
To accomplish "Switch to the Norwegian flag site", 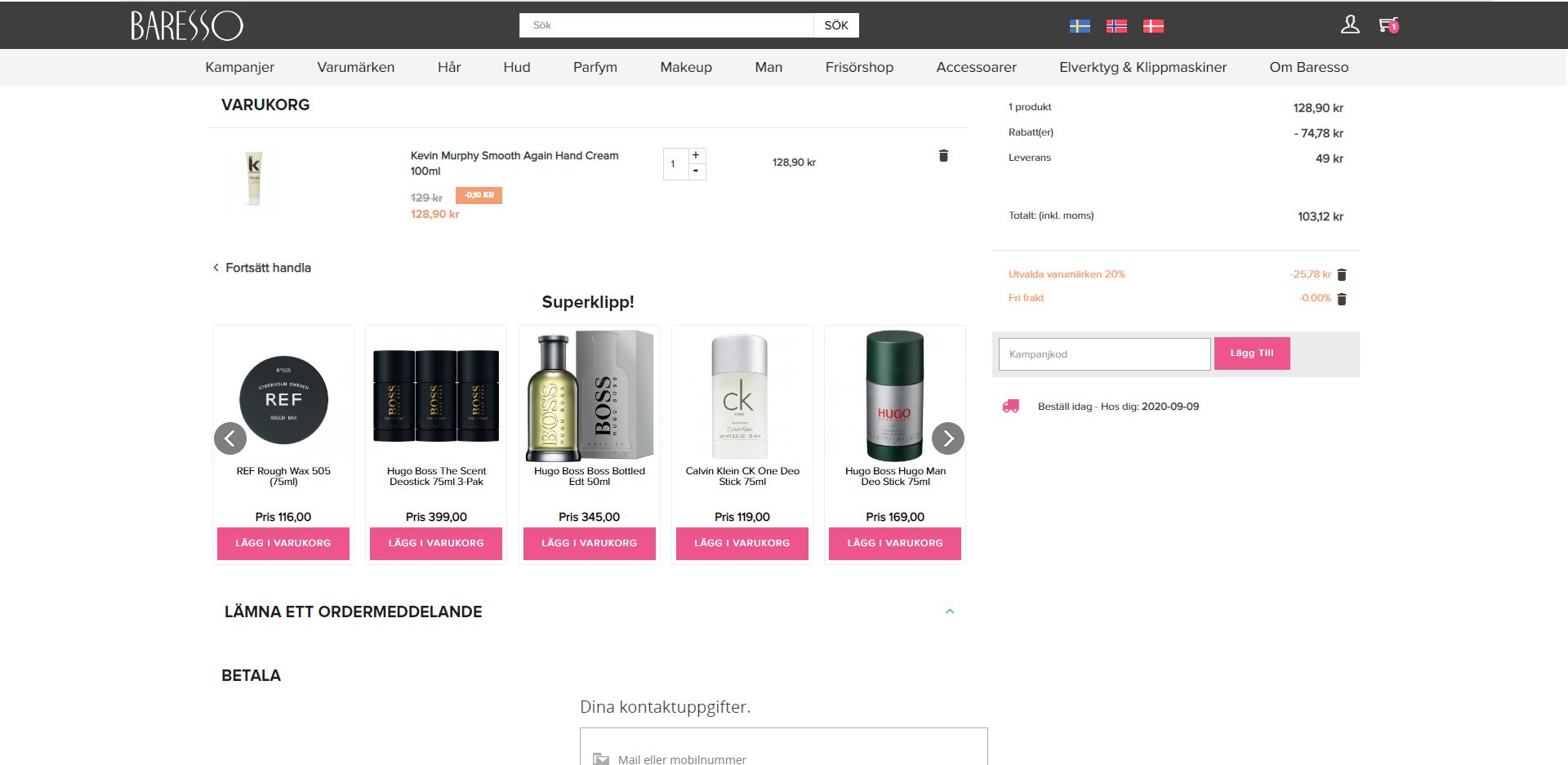I will (x=1116, y=26).
